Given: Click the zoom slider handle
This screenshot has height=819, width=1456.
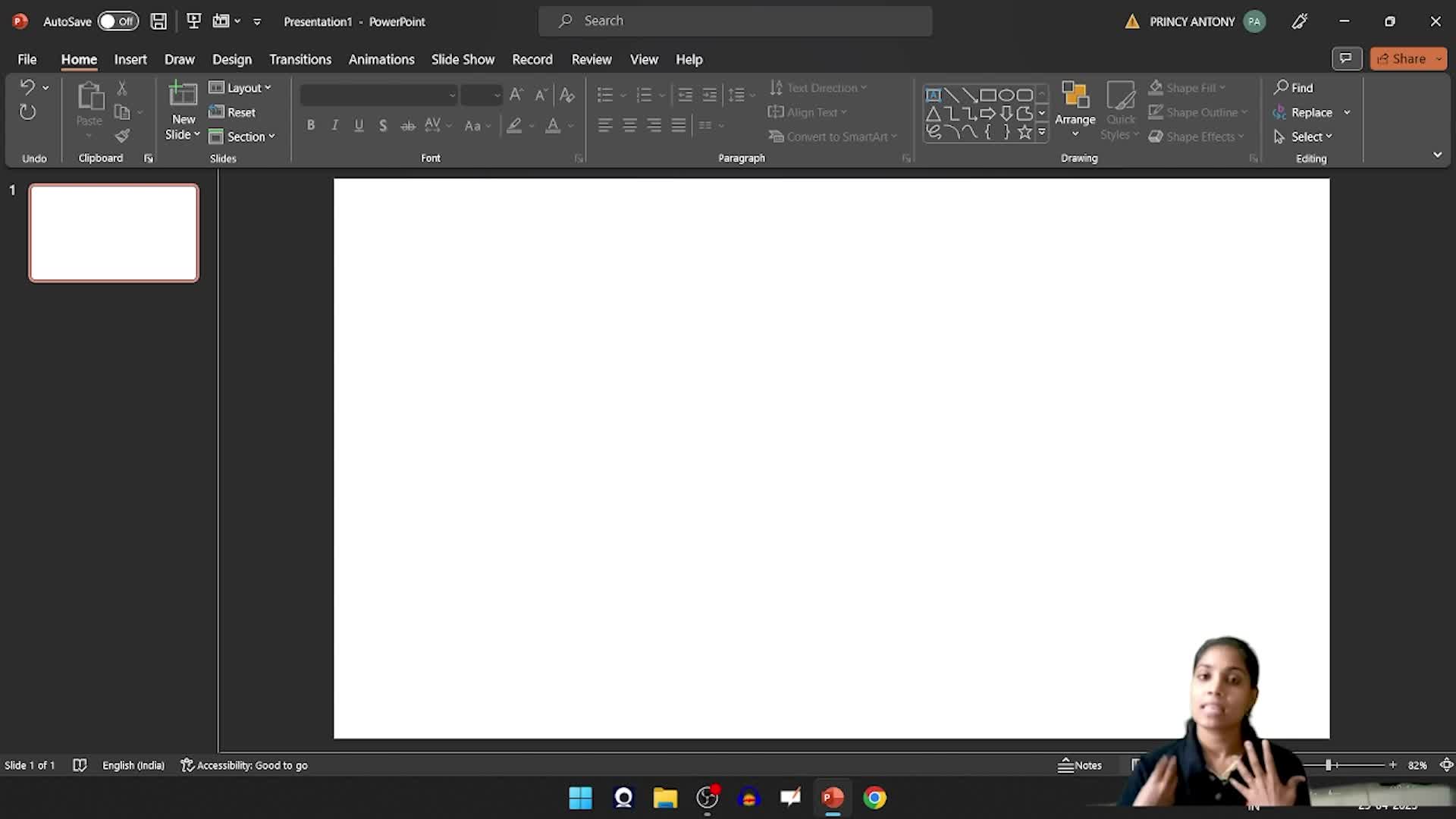Looking at the screenshot, I should (x=1329, y=765).
